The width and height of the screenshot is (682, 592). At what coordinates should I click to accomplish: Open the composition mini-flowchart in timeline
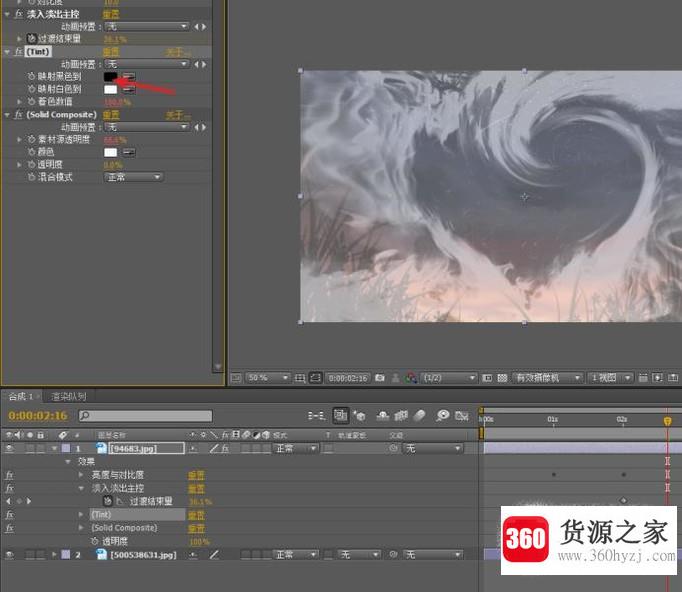tap(316, 416)
